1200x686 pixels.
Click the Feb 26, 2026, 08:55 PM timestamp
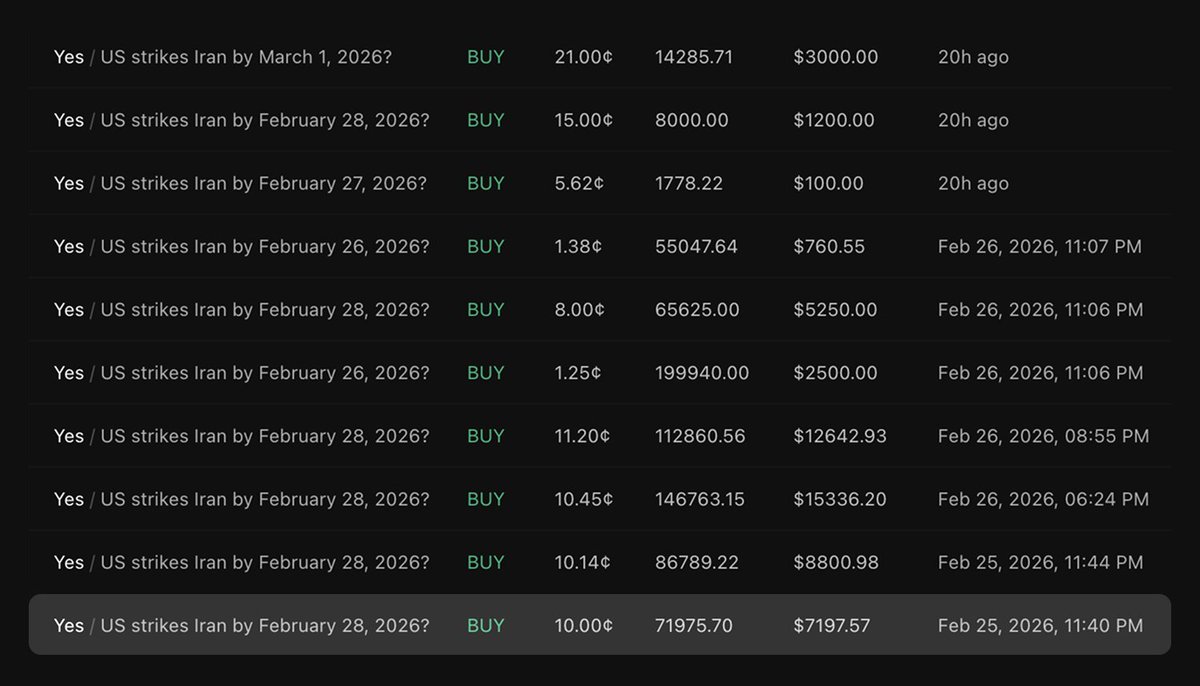point(1043,436)
